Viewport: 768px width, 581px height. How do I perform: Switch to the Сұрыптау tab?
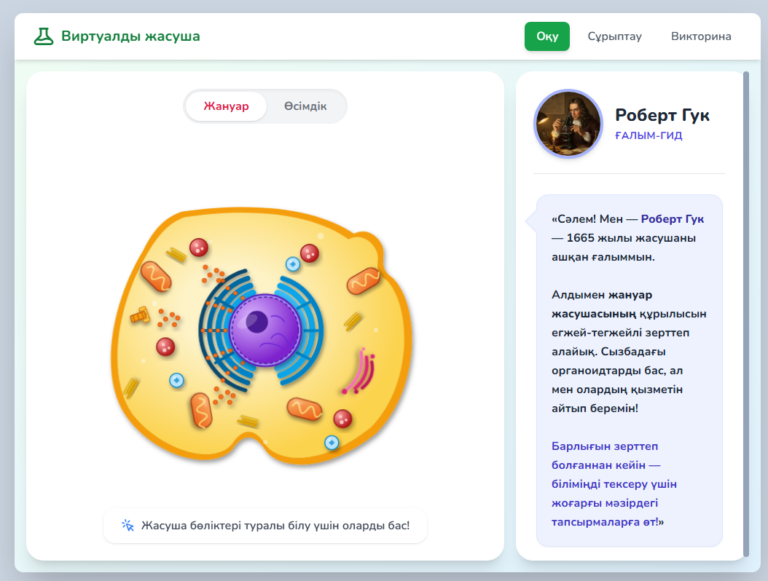click(615, 36)
